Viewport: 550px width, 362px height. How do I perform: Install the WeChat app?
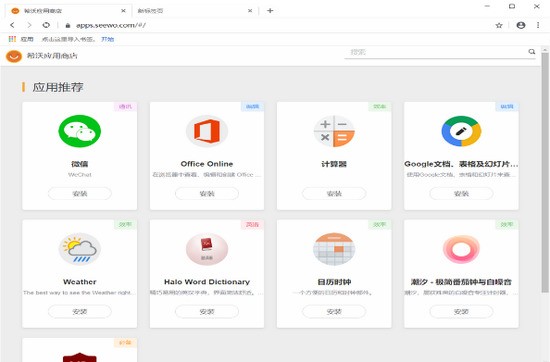(x=80, y=194)
